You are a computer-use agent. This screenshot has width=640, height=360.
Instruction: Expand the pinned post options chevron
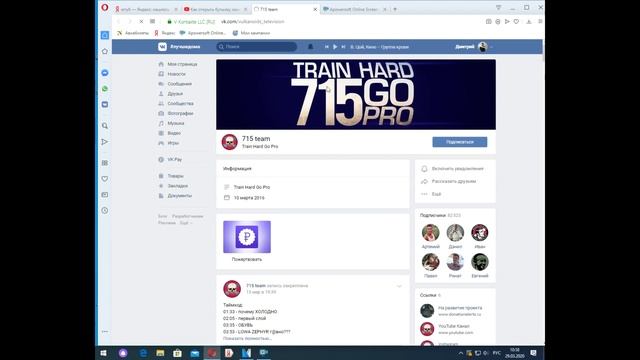pyautogui.click(x=399, y=286)
